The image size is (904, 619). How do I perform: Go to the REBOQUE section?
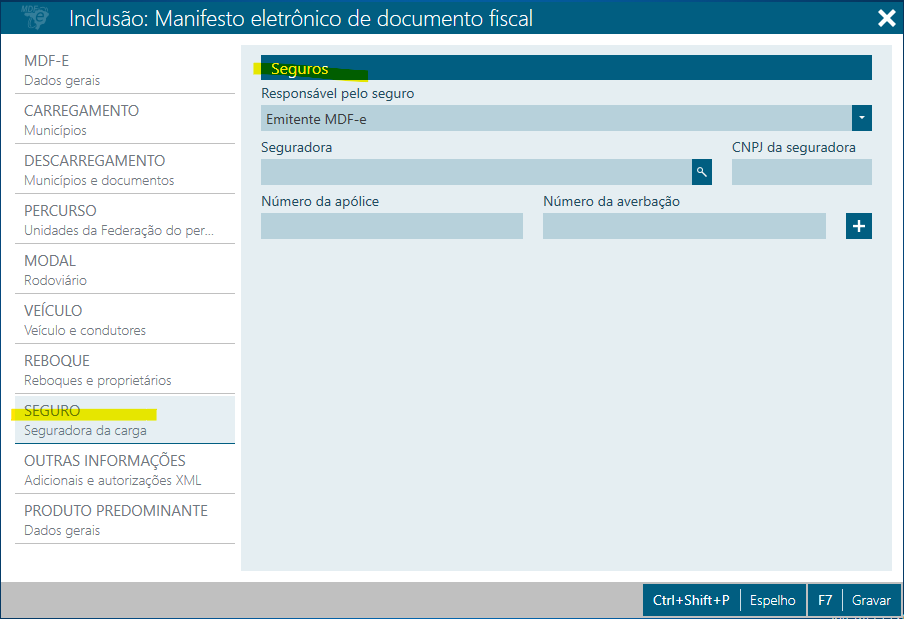coord(125,370)
